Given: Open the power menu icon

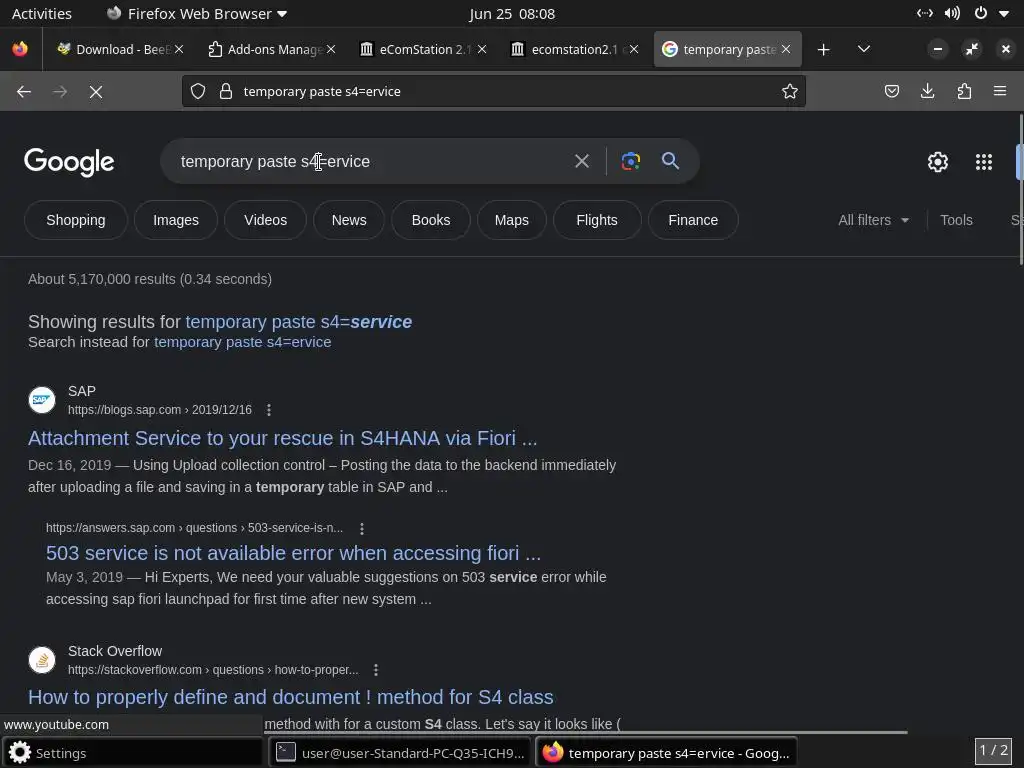Looking at the screenshot, I should click(x=980, y=14).
